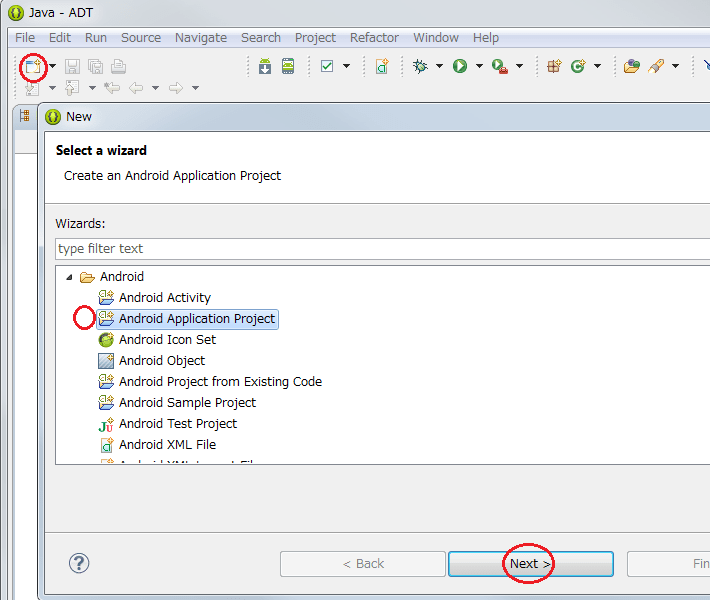Click the new Android XML file toolbar icon
This screenshot has height=600, width=710.
[382, 66]
